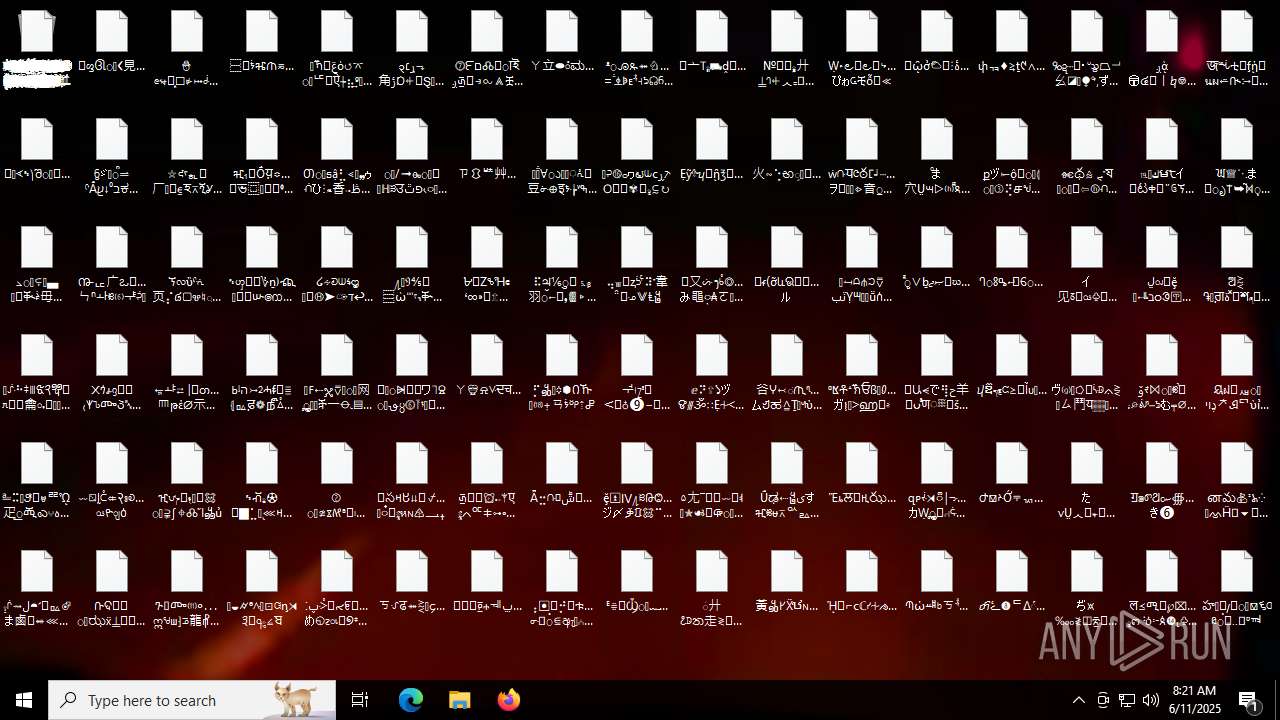The height and width of the screenshot is (720, 1280).
Task: Select the file with 'イ' first line
Action: (1087, 265)
